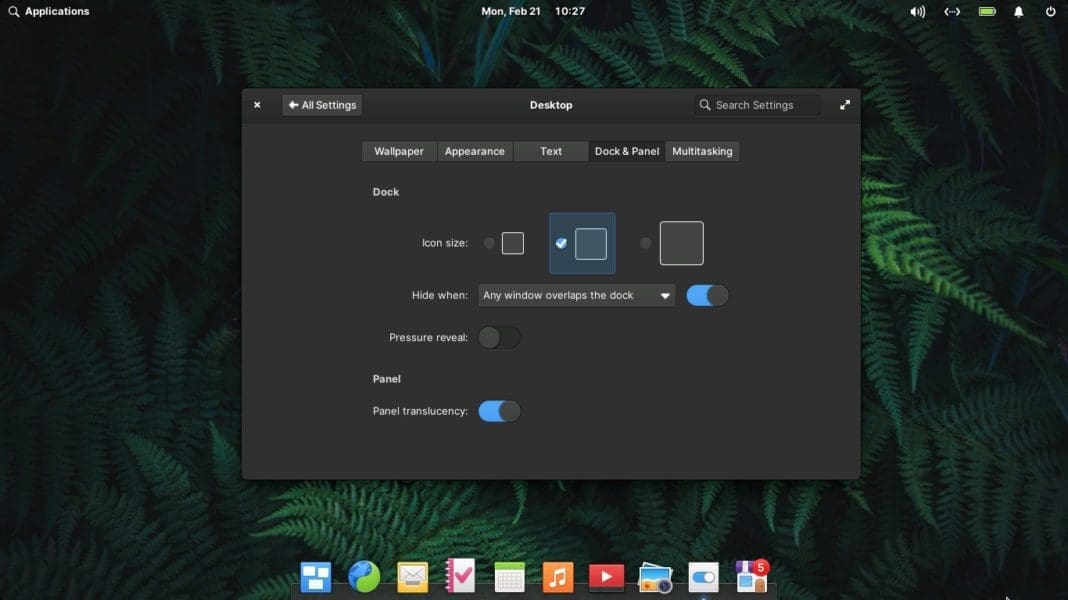Launch the web browser from the dock

point(364,576)
